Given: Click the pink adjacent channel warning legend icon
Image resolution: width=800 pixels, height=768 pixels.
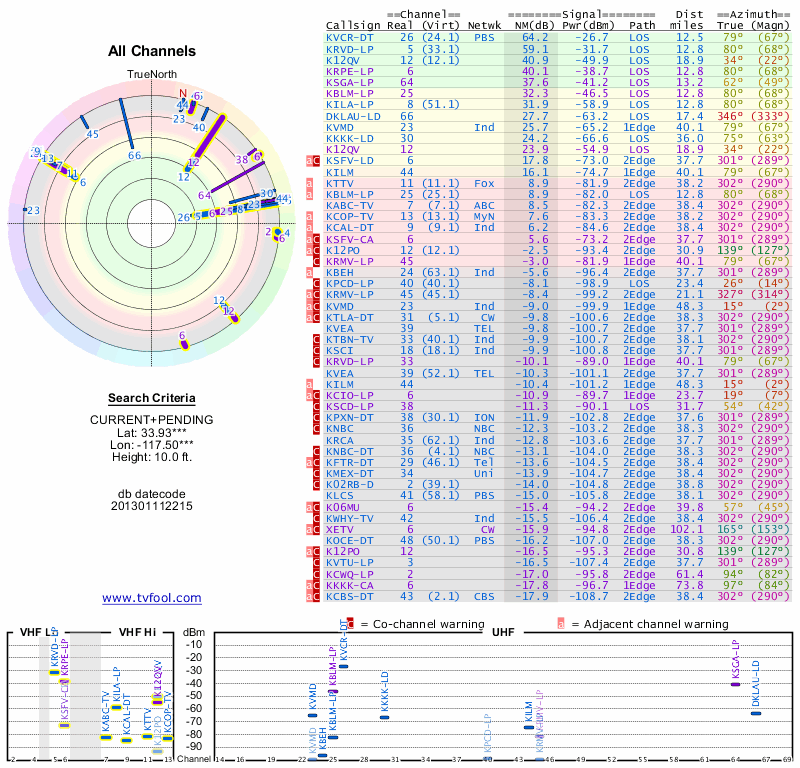Looking at the screenshot, I should (x=561, y=624).
